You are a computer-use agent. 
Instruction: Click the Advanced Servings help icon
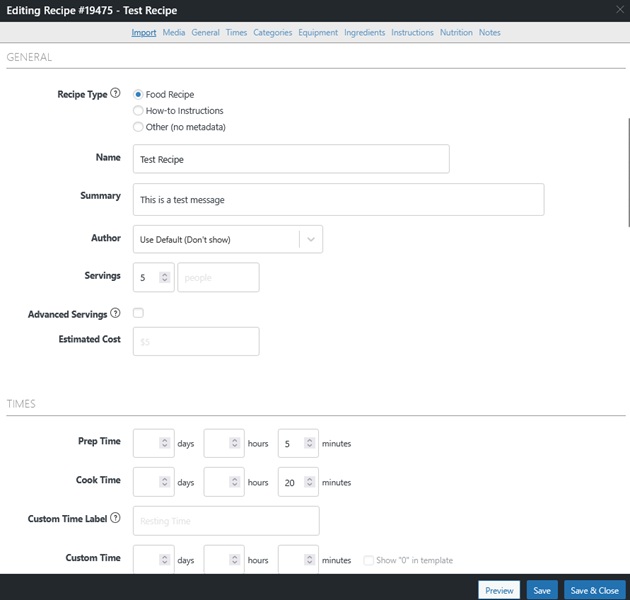[116, 314]
